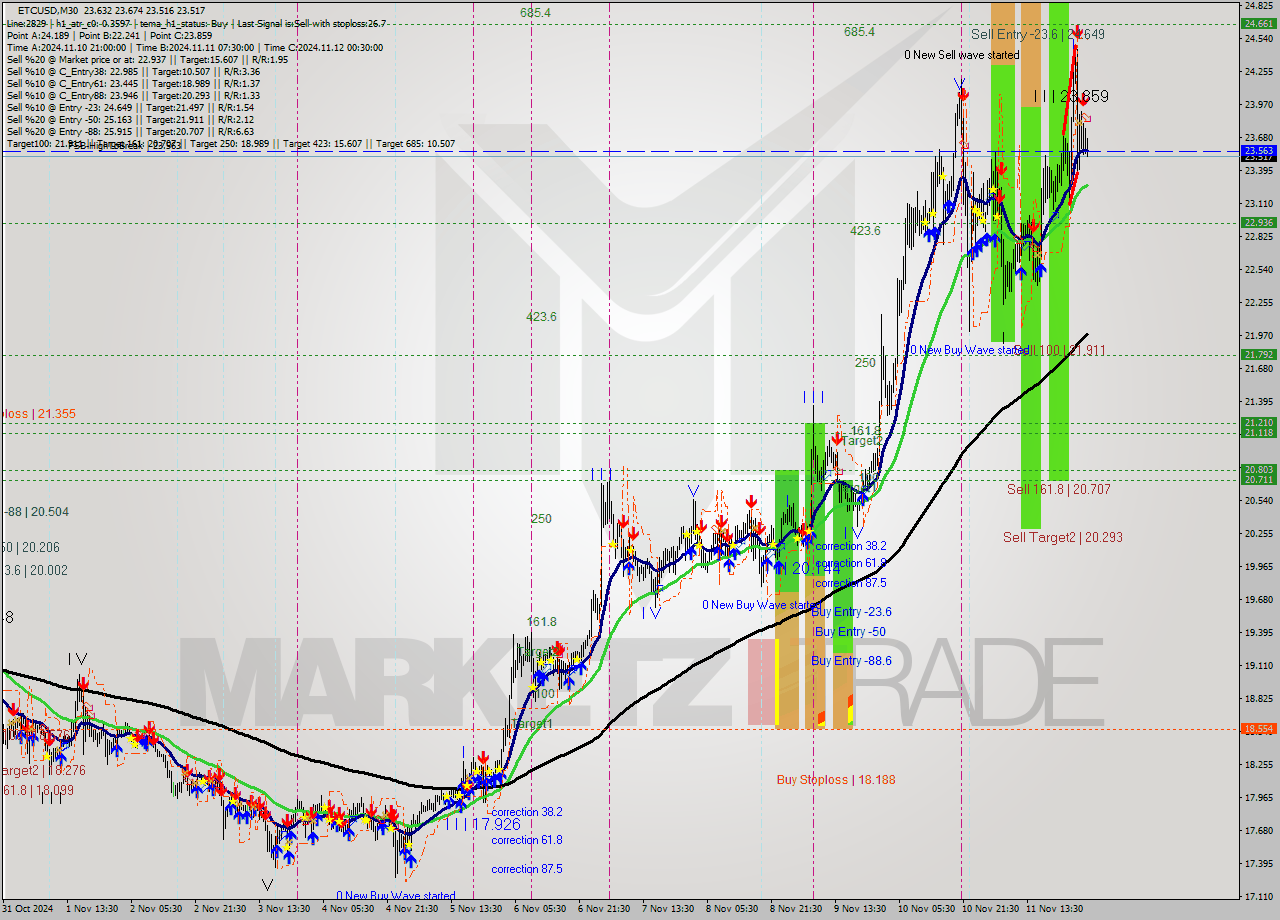Click the blue 23.563 current price tag

[1258, 151]
